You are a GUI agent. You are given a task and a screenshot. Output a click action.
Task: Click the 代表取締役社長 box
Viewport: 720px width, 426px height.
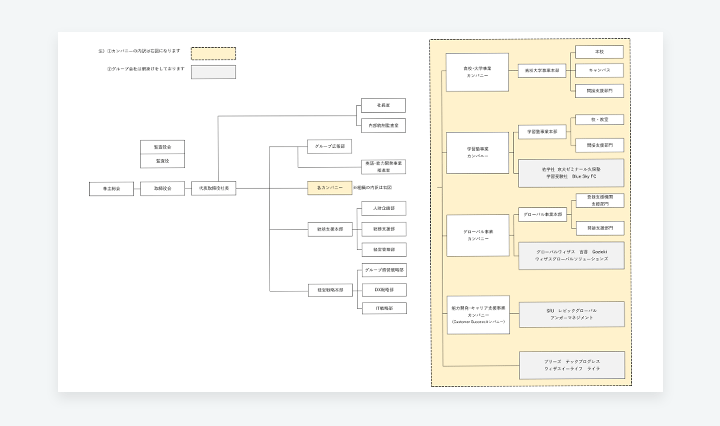coord(214,188)
